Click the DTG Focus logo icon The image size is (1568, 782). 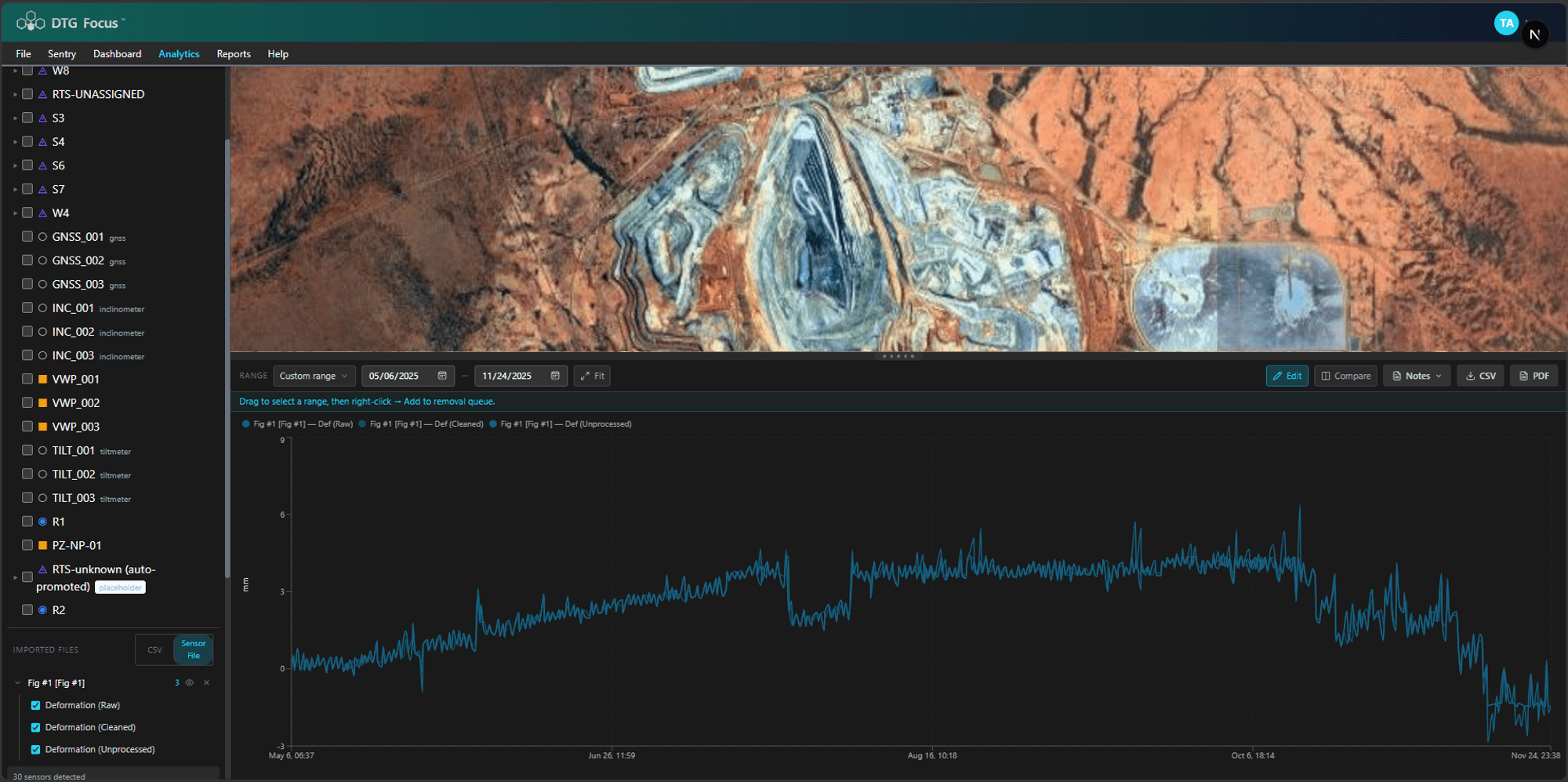pyautogui.click(x=31, y=21)
